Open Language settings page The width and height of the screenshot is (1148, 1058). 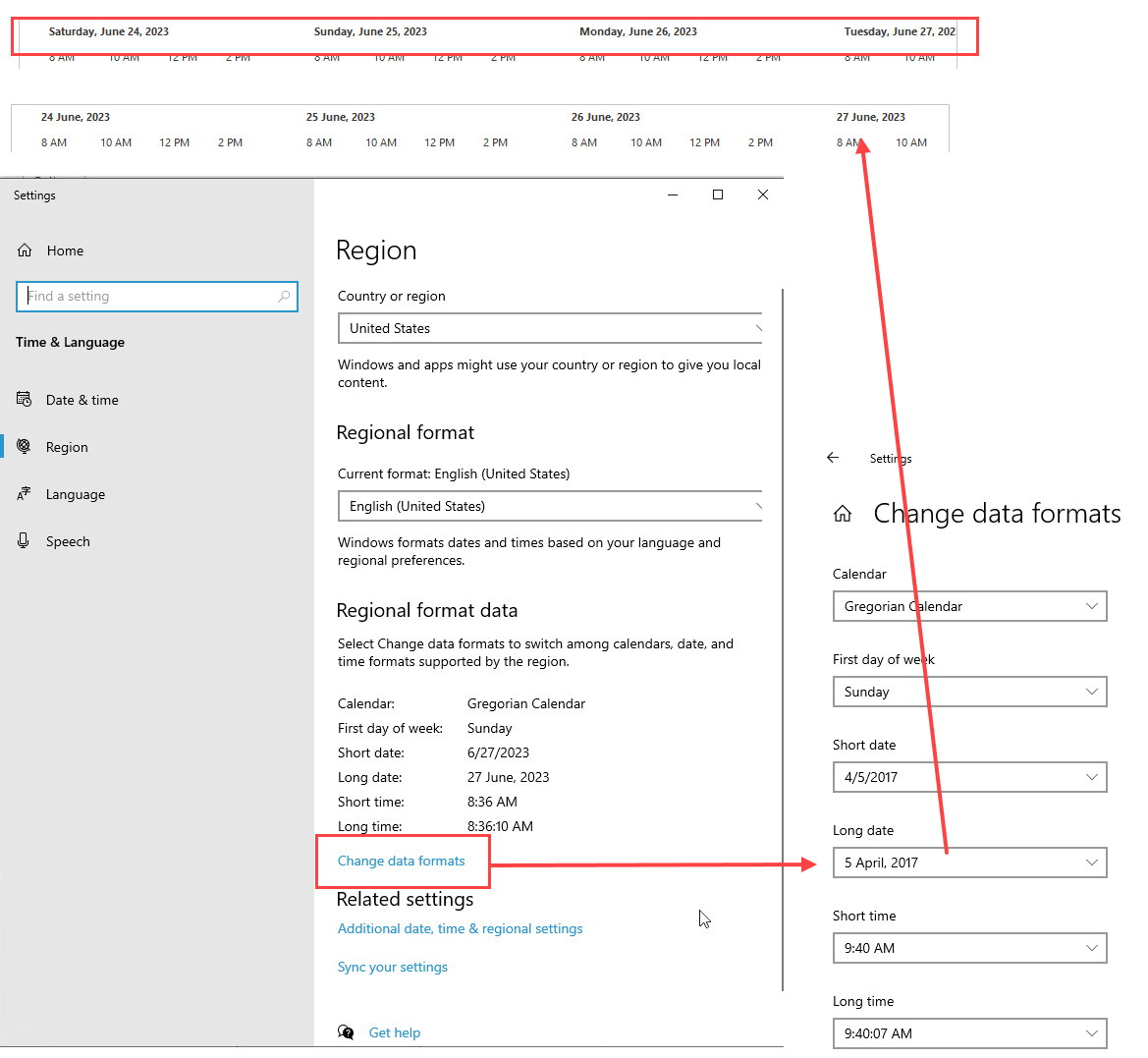76,494
